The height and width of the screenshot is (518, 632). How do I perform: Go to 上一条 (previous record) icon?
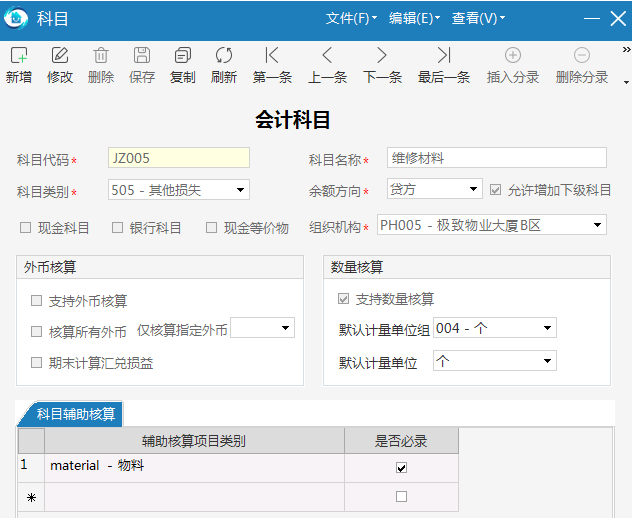click(327, 55)
